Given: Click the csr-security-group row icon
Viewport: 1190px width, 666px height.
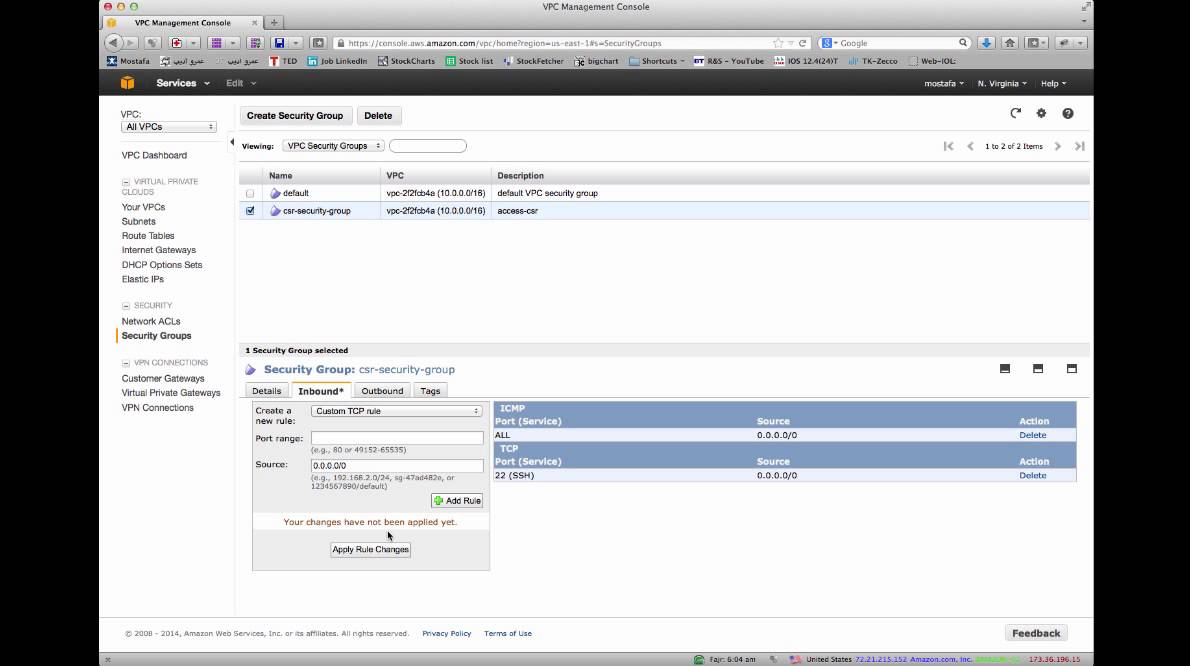Looking at the screenshot, I should (275, 211).
